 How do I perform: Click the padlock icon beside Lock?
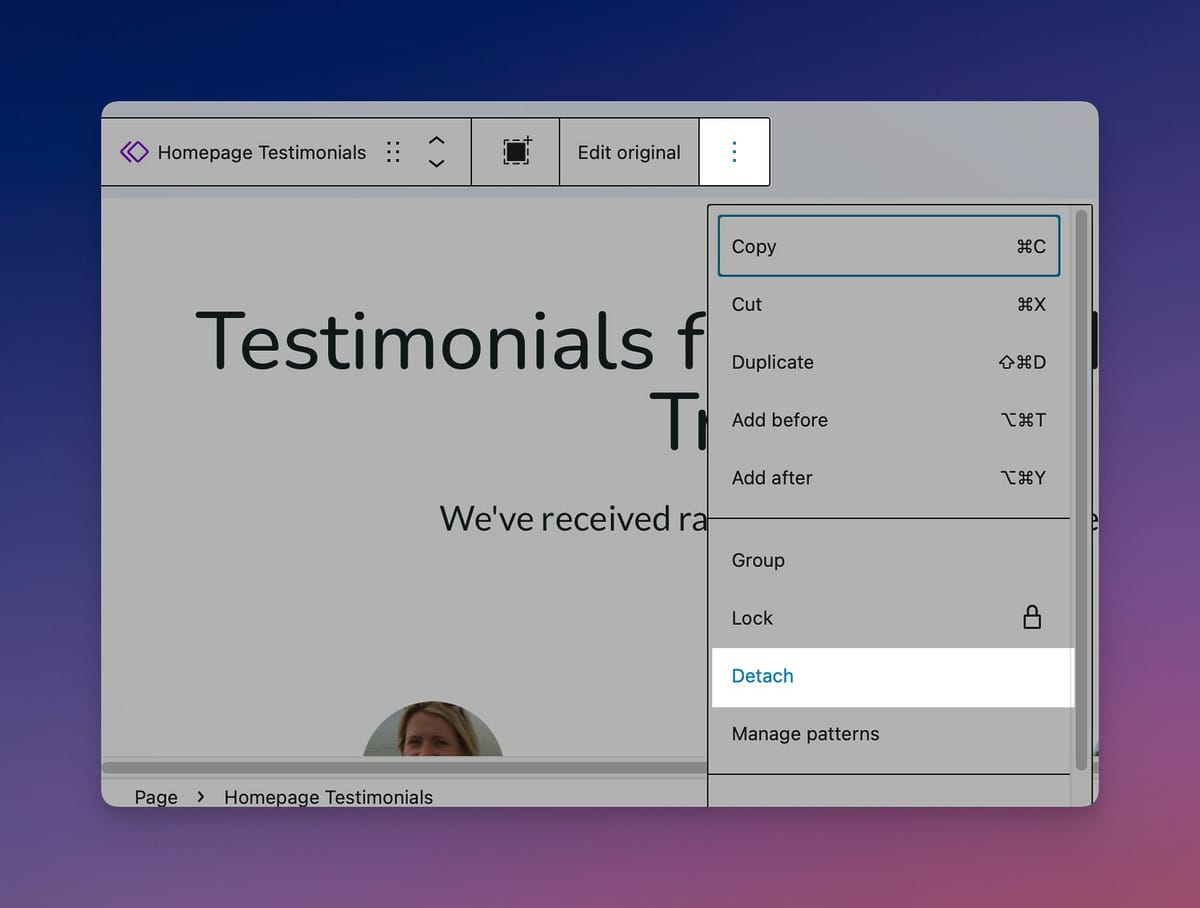(x=1032, y=618)
